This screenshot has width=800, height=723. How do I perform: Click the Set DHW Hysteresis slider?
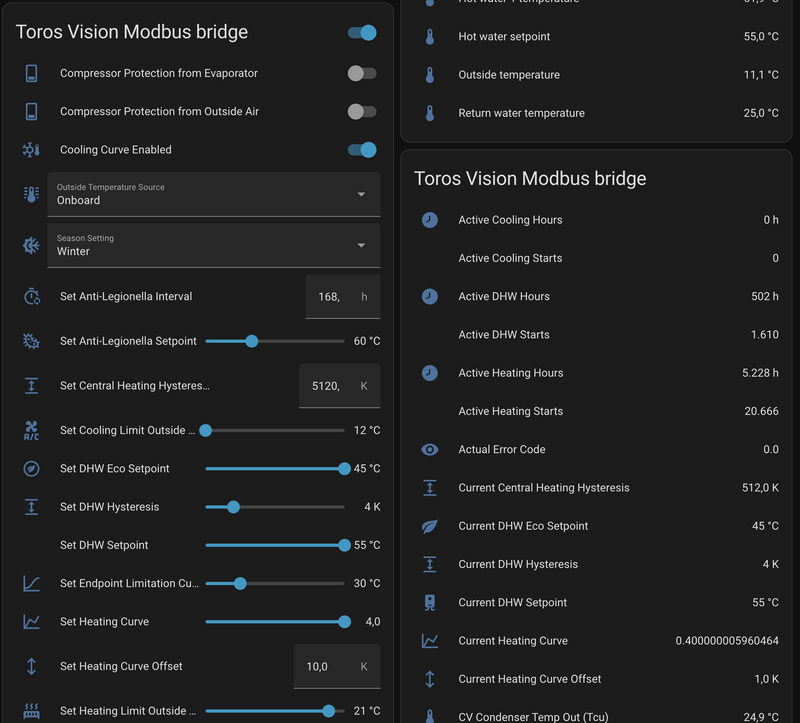(275, 507)
